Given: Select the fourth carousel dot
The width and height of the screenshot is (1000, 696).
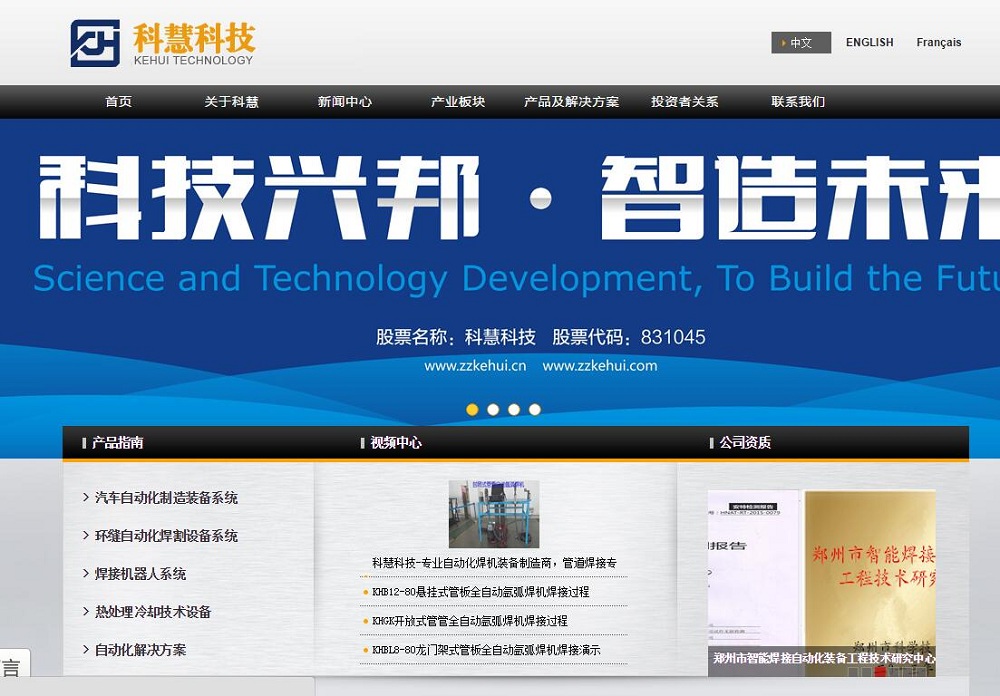Looking at the screenshot, I should pos(535,410).
